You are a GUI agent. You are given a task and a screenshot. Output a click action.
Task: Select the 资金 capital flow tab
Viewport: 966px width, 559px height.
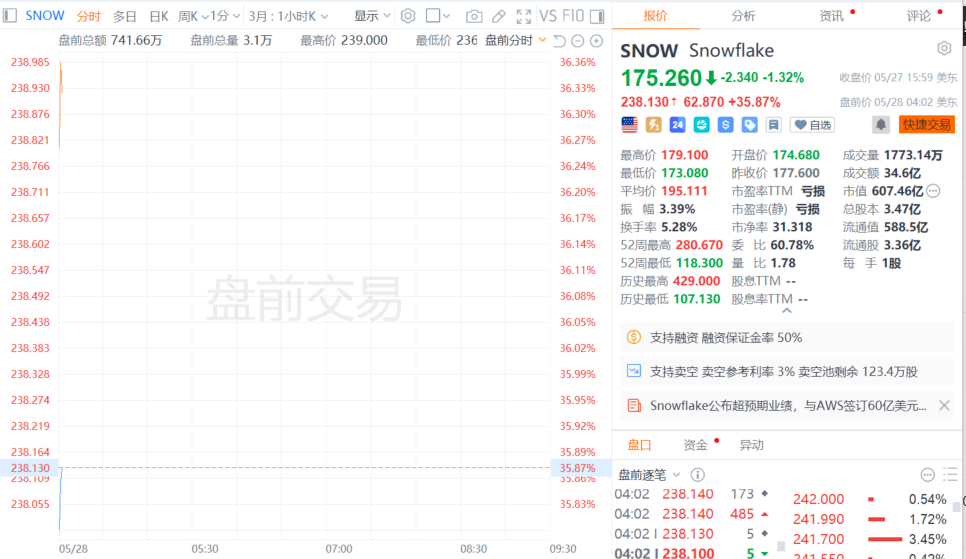coord(696,445)
